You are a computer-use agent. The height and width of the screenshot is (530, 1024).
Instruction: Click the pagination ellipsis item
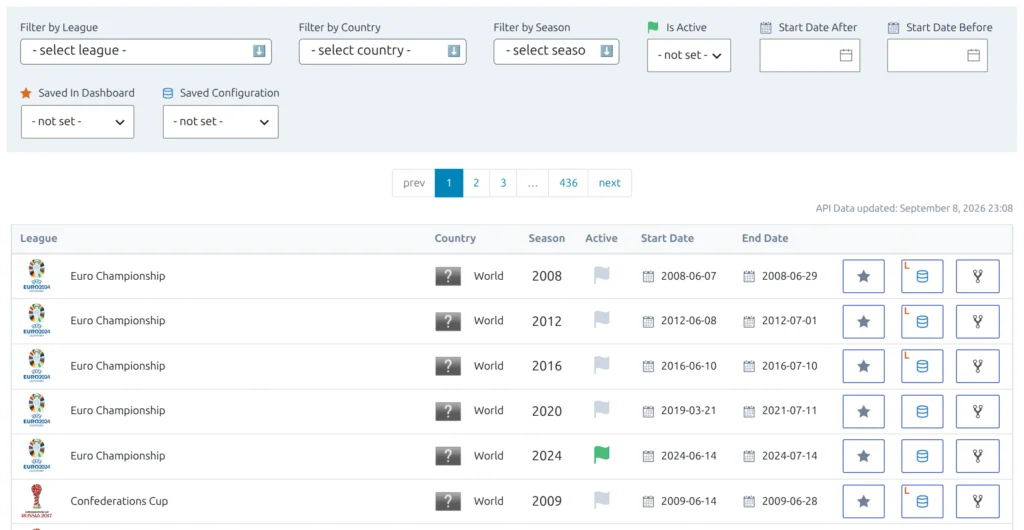[x=533, y=183]
